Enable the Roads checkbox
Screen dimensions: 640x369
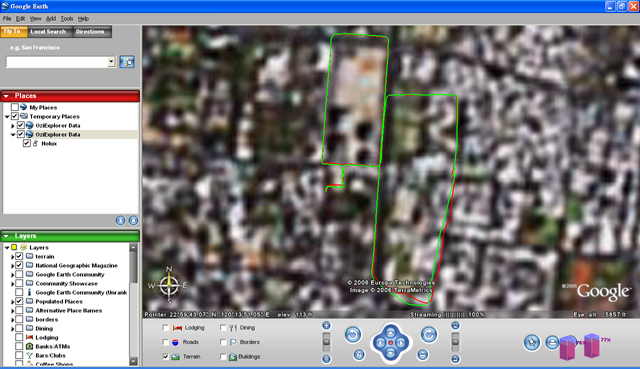point(165,342)
